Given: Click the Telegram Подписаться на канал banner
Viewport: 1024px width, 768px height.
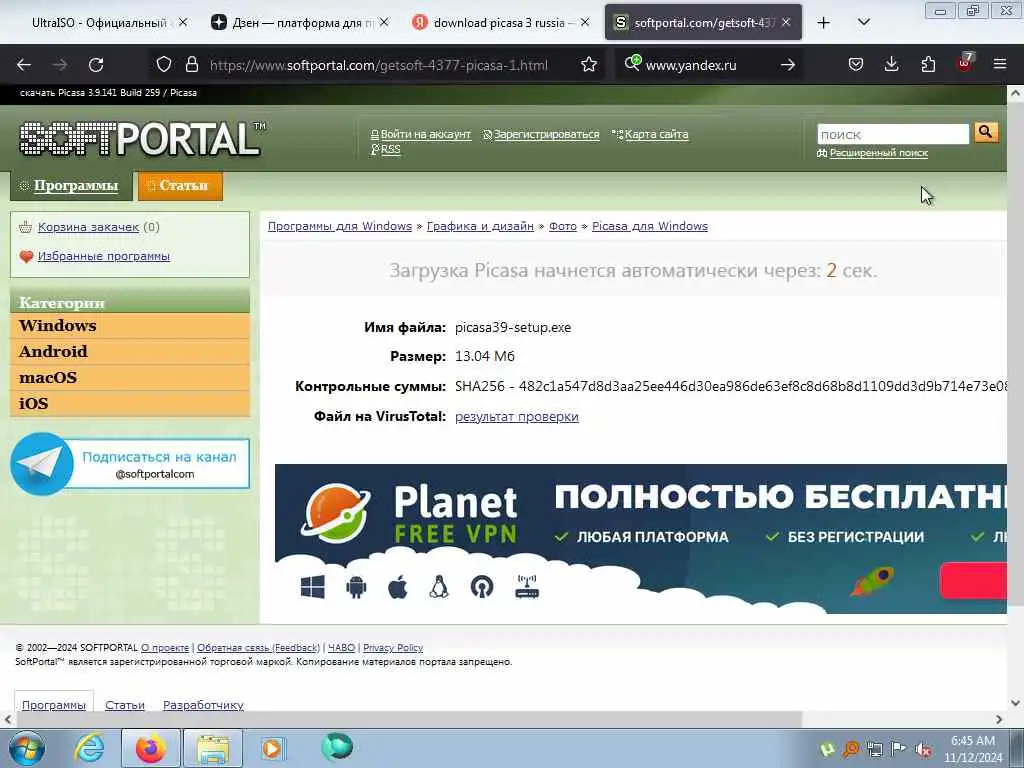Looking at the screenshot, I should point(130,464).
